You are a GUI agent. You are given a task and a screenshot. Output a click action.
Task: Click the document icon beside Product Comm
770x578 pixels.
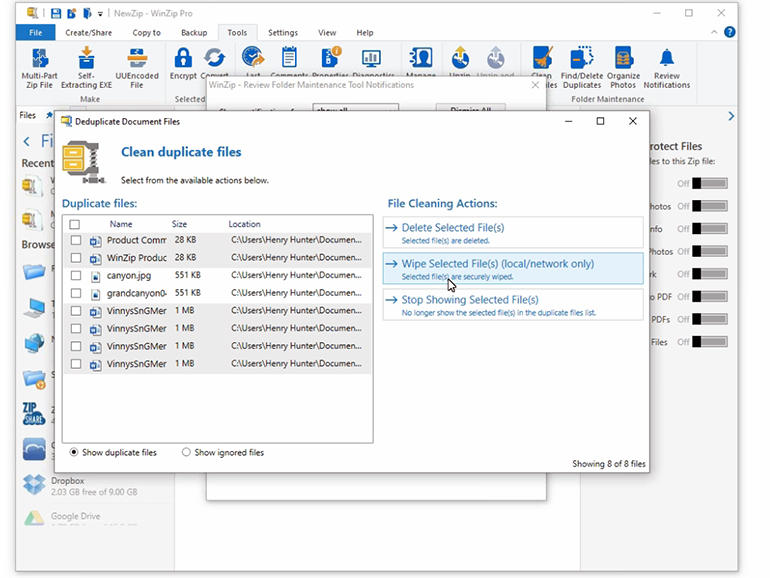click(96, 241)
